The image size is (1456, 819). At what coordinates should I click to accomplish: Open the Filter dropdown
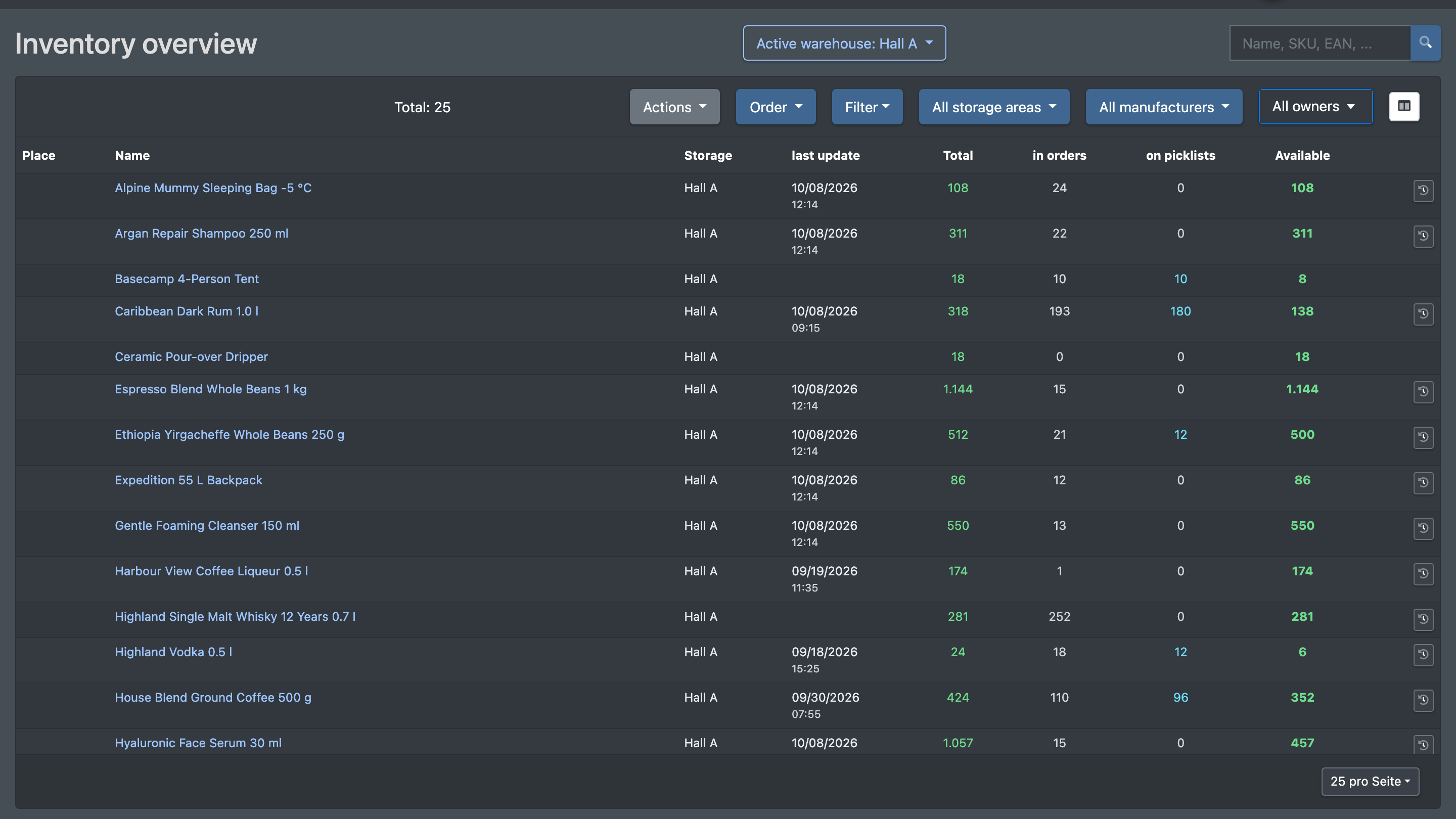867,107
